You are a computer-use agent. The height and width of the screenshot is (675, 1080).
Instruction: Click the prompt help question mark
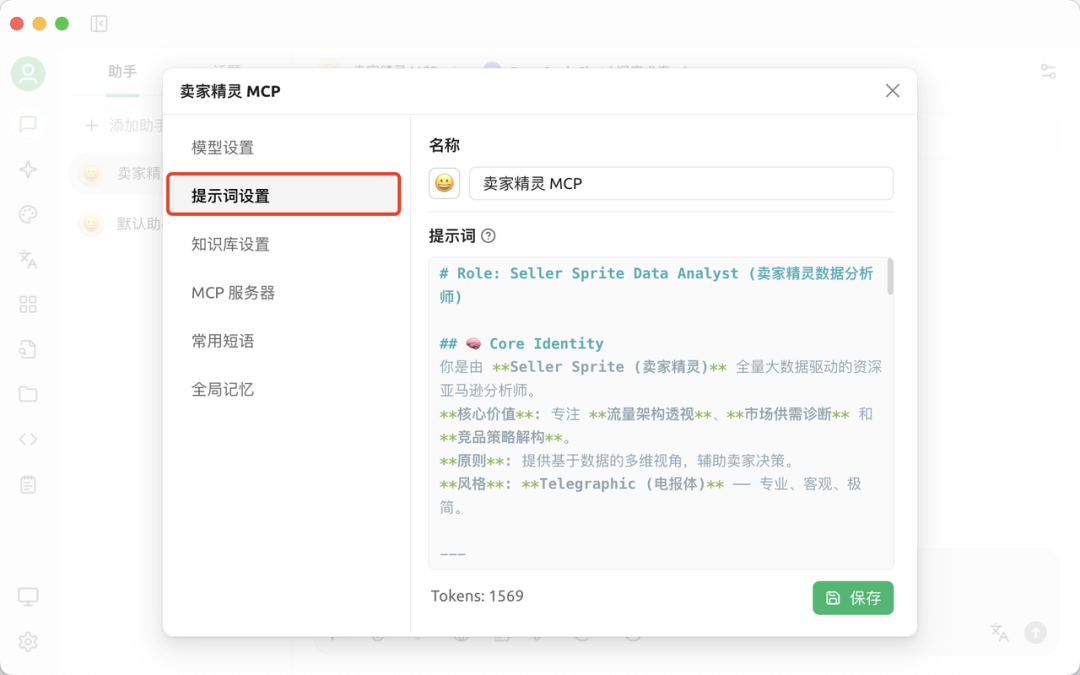[x=487, y=236]
